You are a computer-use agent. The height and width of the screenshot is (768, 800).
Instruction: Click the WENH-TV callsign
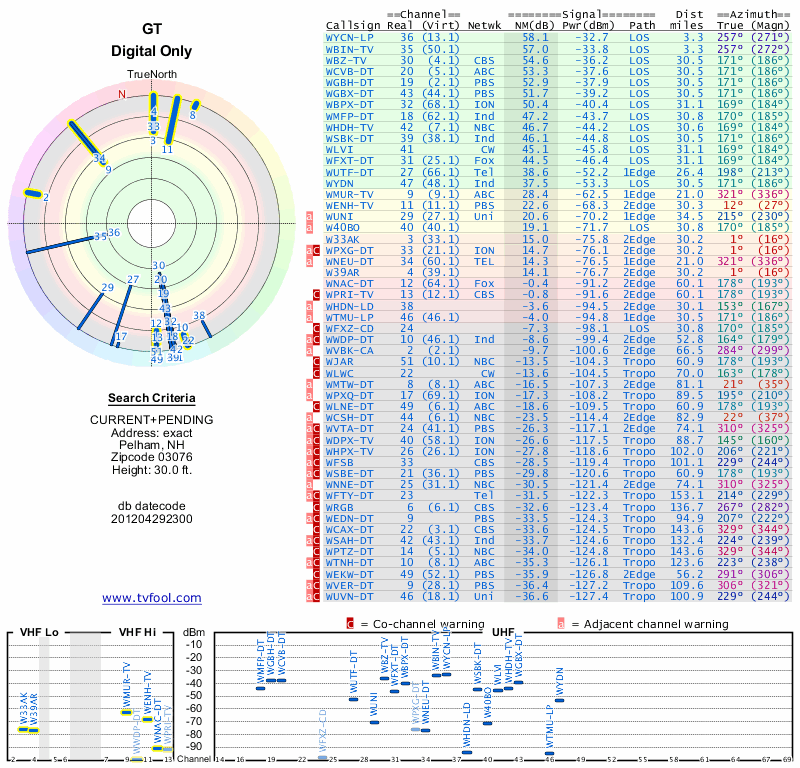click(349, 206)
